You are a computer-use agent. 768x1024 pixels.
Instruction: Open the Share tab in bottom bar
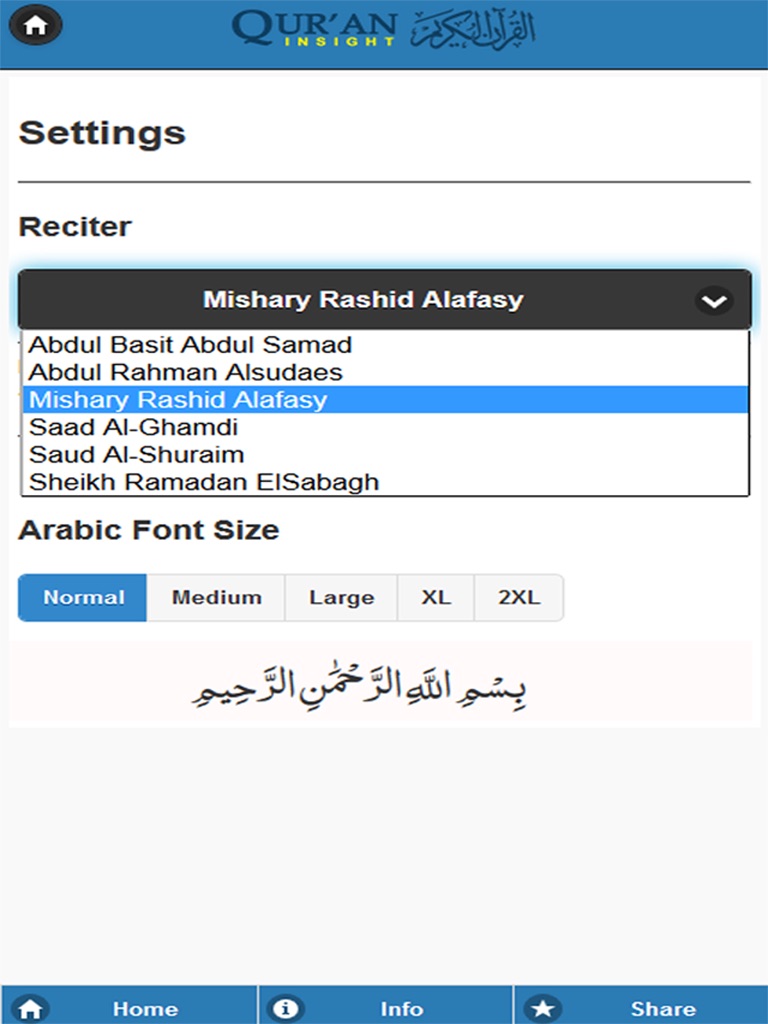tap(662, 1008)
